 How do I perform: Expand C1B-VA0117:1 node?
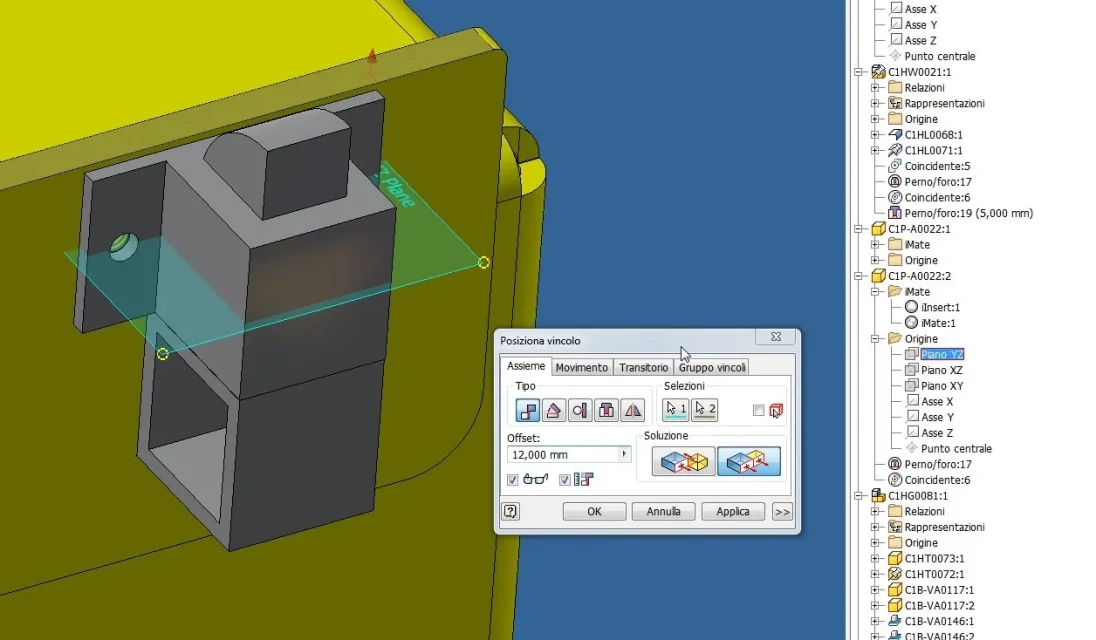point(875,590)
